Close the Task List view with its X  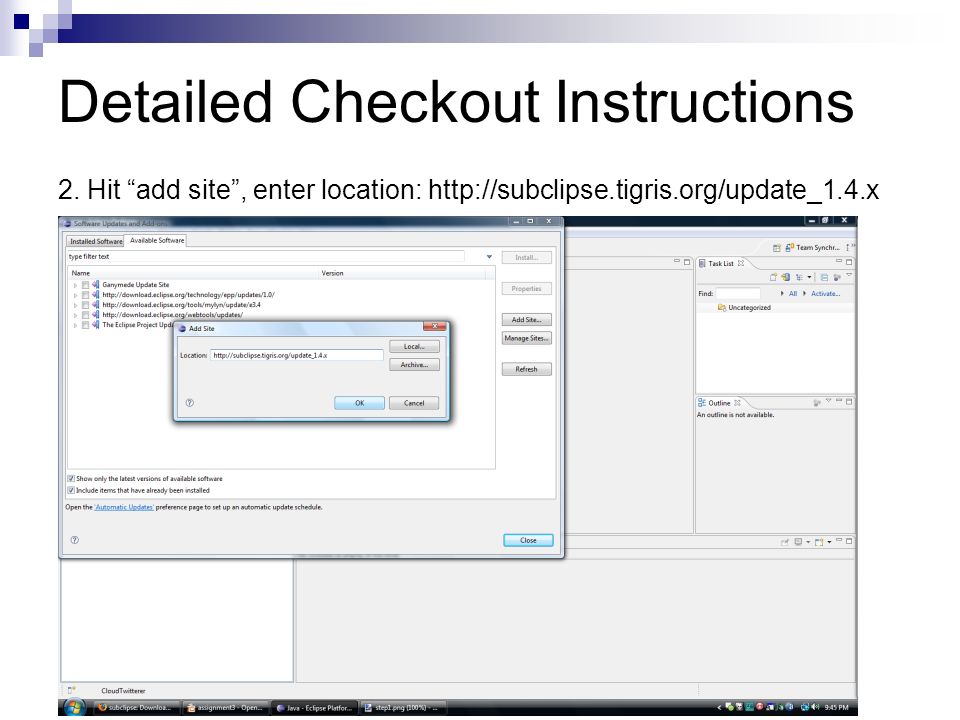pos(741,263)
